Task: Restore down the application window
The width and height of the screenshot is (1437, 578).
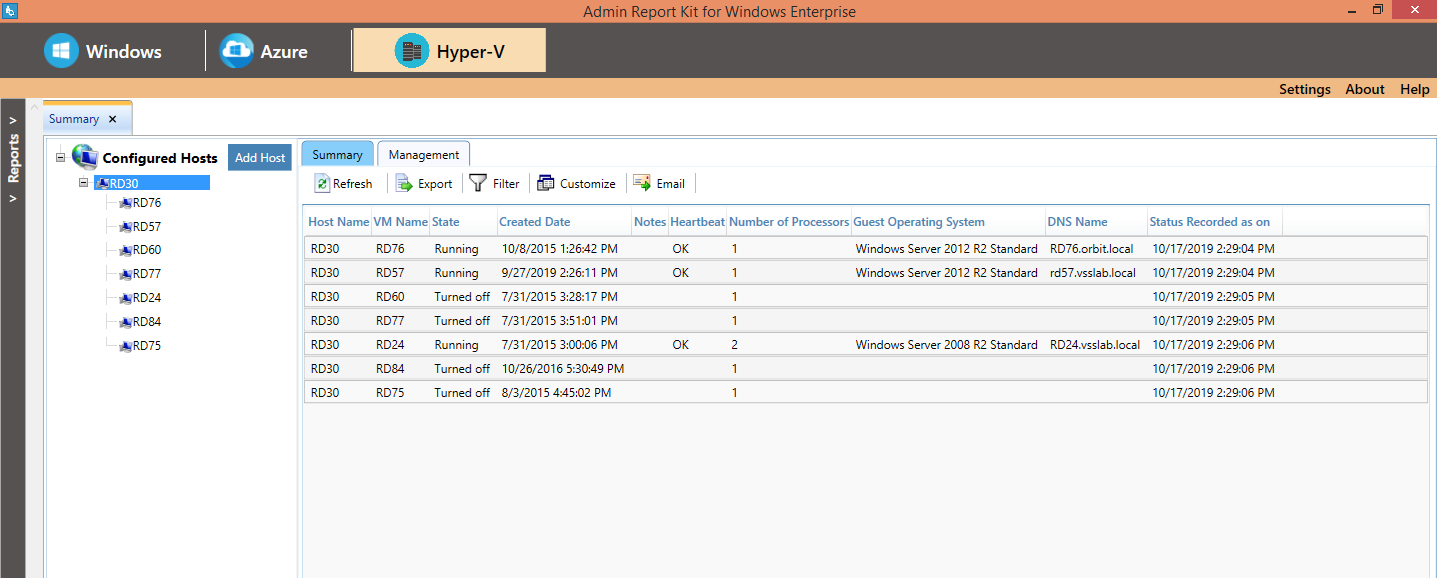Action: (x=1377, y=10)
